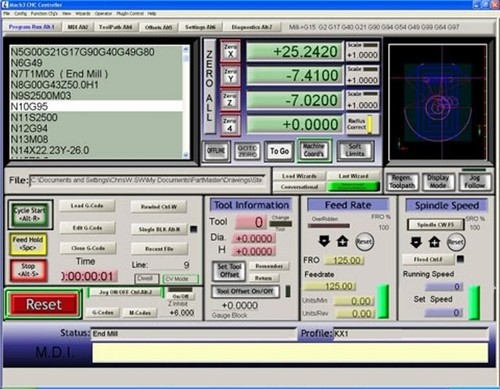Click the Zero Y axis button

(x=230, y=76)
